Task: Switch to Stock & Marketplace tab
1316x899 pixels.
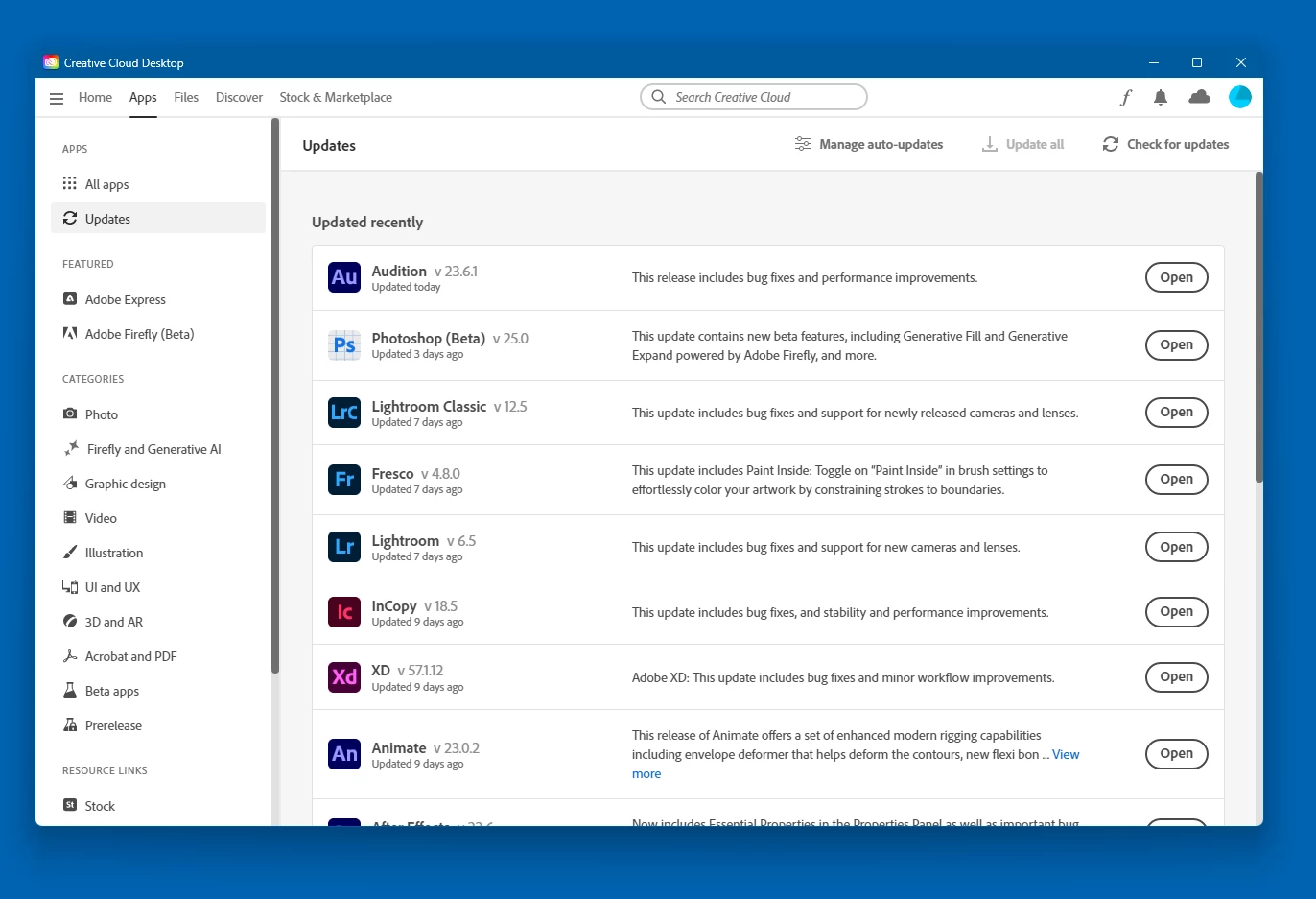Action: (x=336, y=97)
